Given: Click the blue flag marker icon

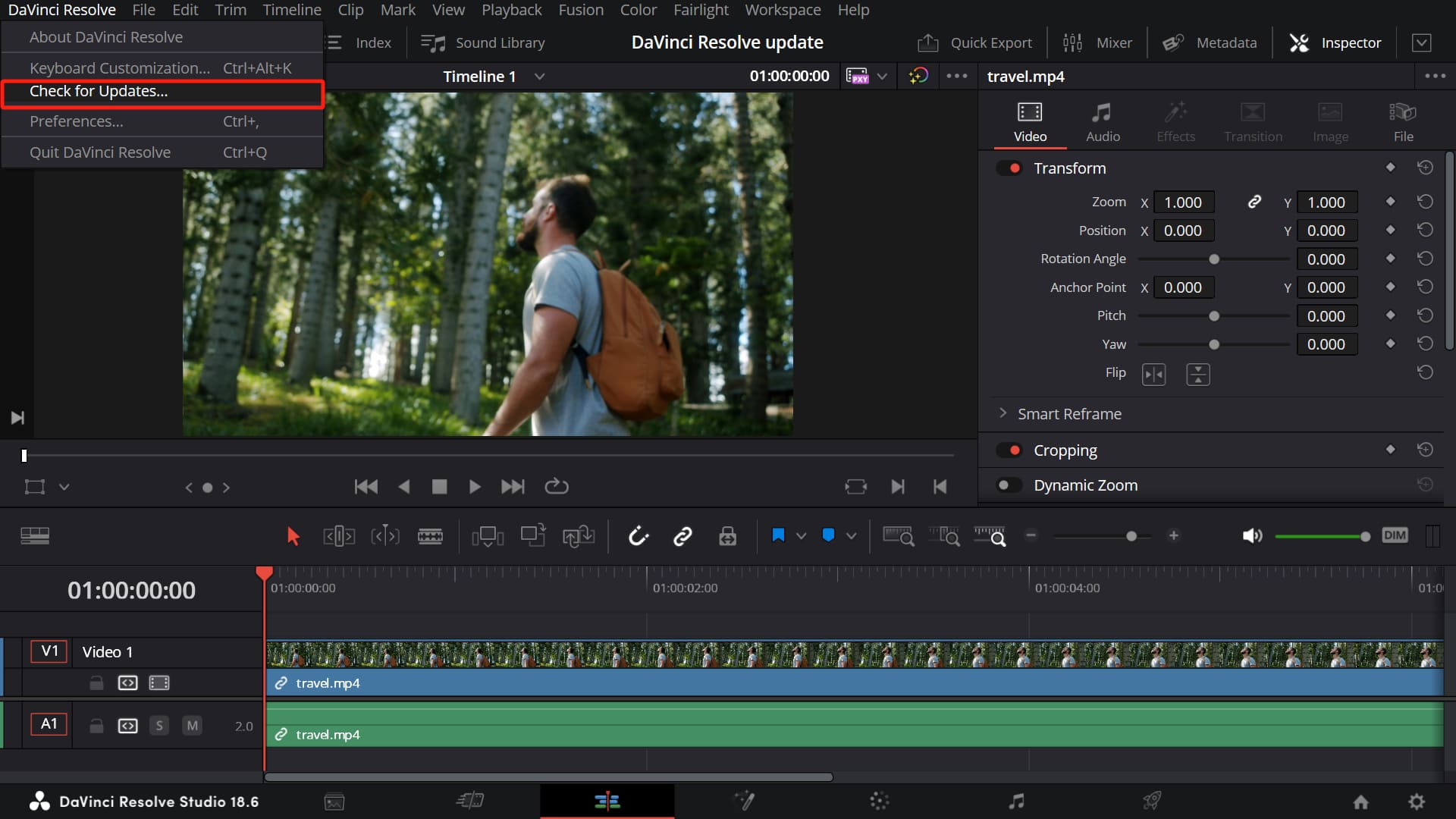Looking at the screenshot, I should [x=778, y=535].
